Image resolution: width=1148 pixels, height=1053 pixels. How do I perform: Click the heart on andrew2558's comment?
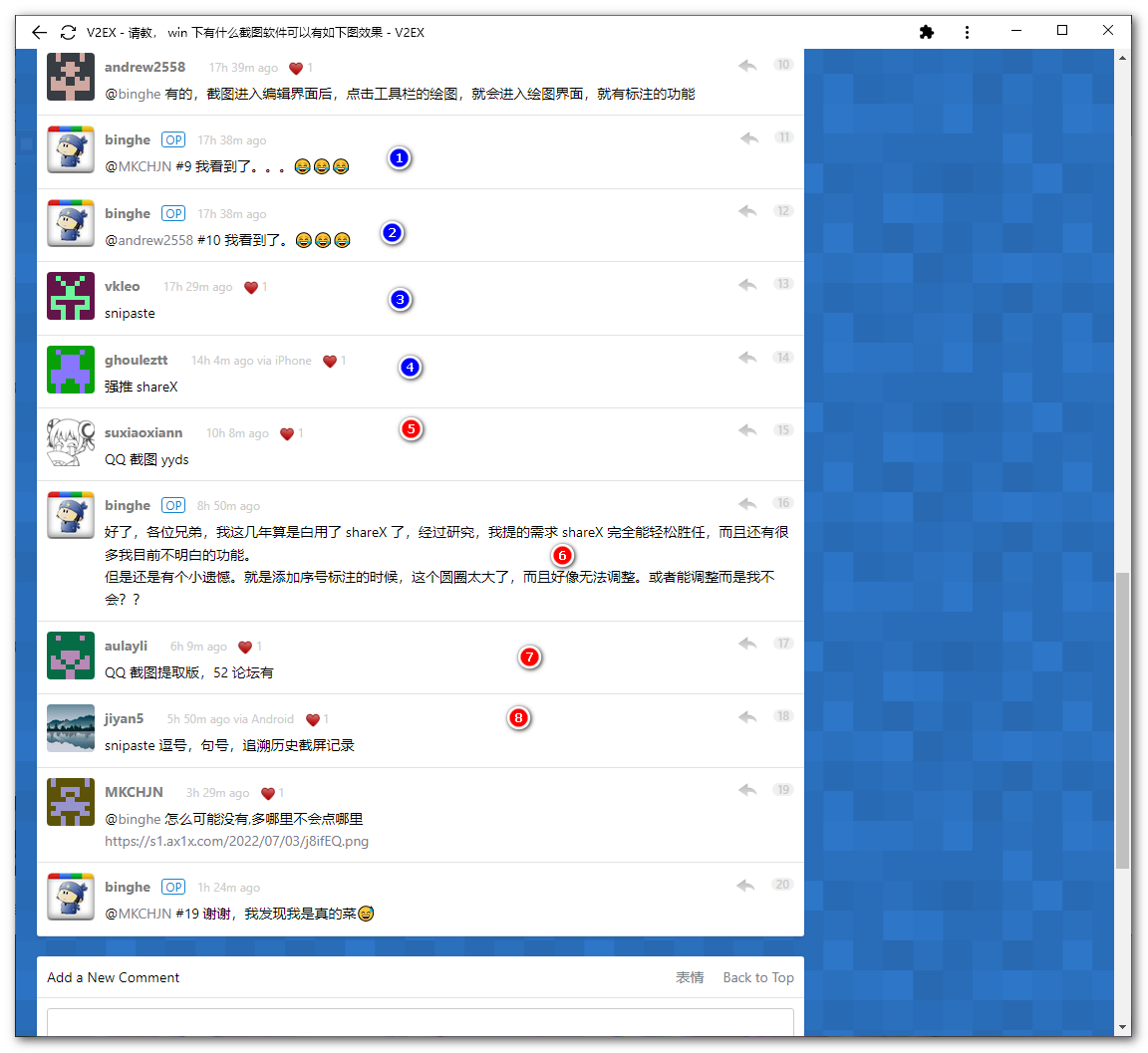coord(296,68)
